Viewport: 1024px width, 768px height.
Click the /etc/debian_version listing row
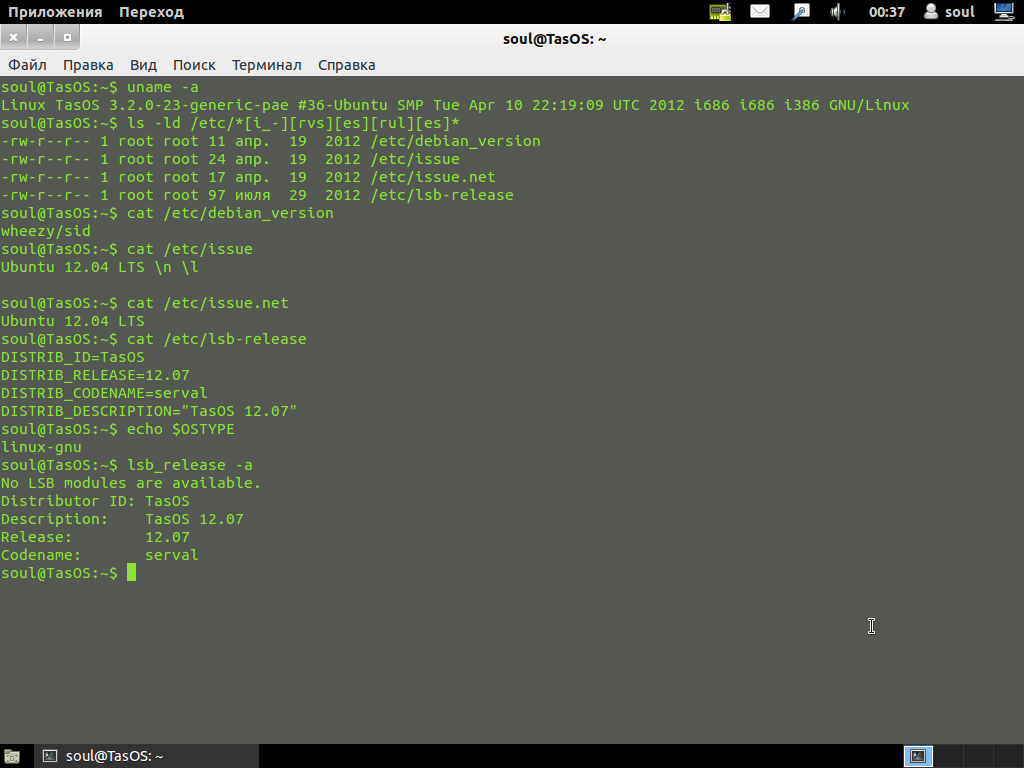tap(270, 141)
